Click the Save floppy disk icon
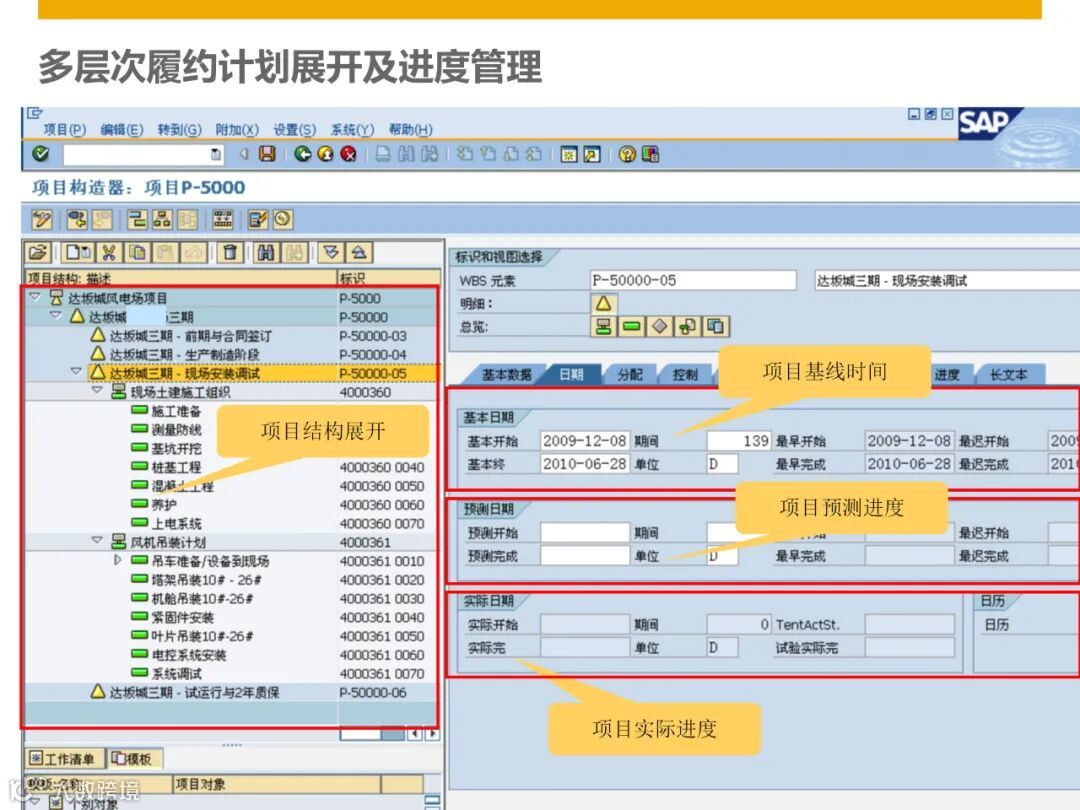Screen dimensions: 1080x810 (267, 154)
